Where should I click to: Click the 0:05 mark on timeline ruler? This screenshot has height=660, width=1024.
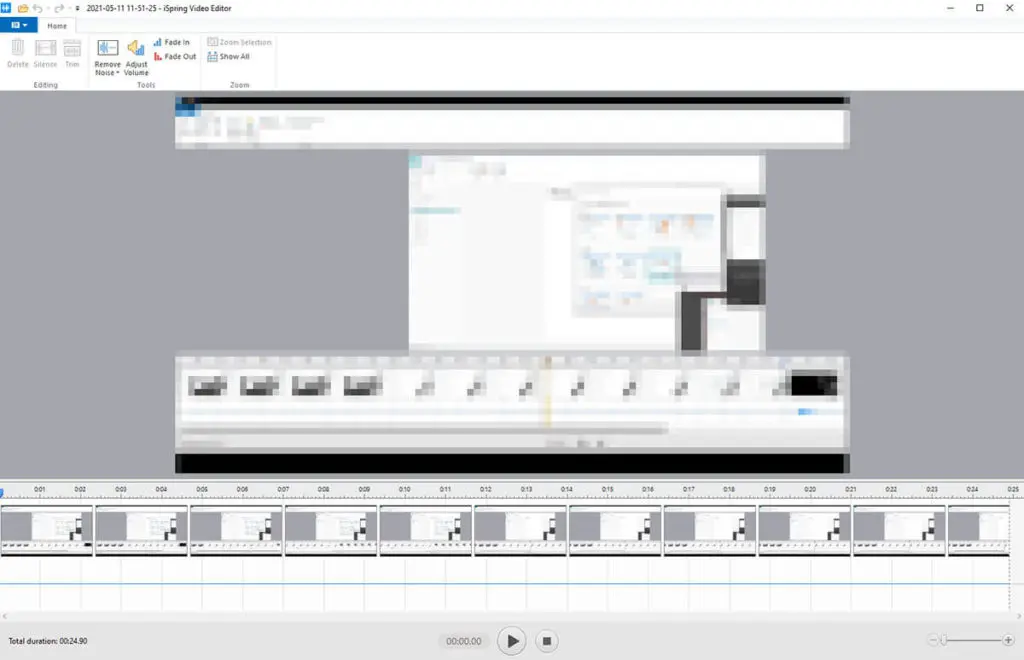[202, 489]
